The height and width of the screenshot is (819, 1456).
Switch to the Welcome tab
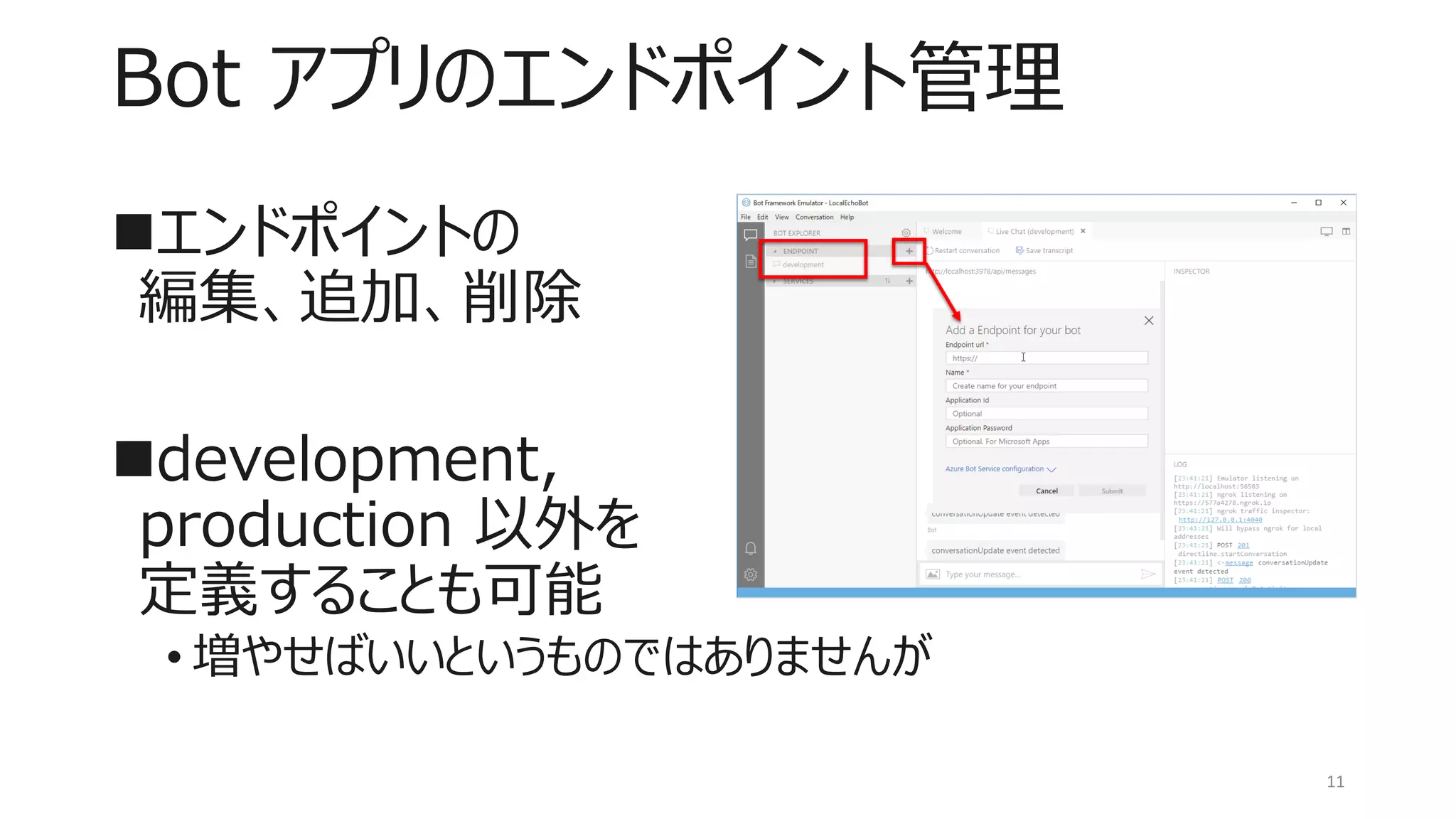[x=946, y=231]
